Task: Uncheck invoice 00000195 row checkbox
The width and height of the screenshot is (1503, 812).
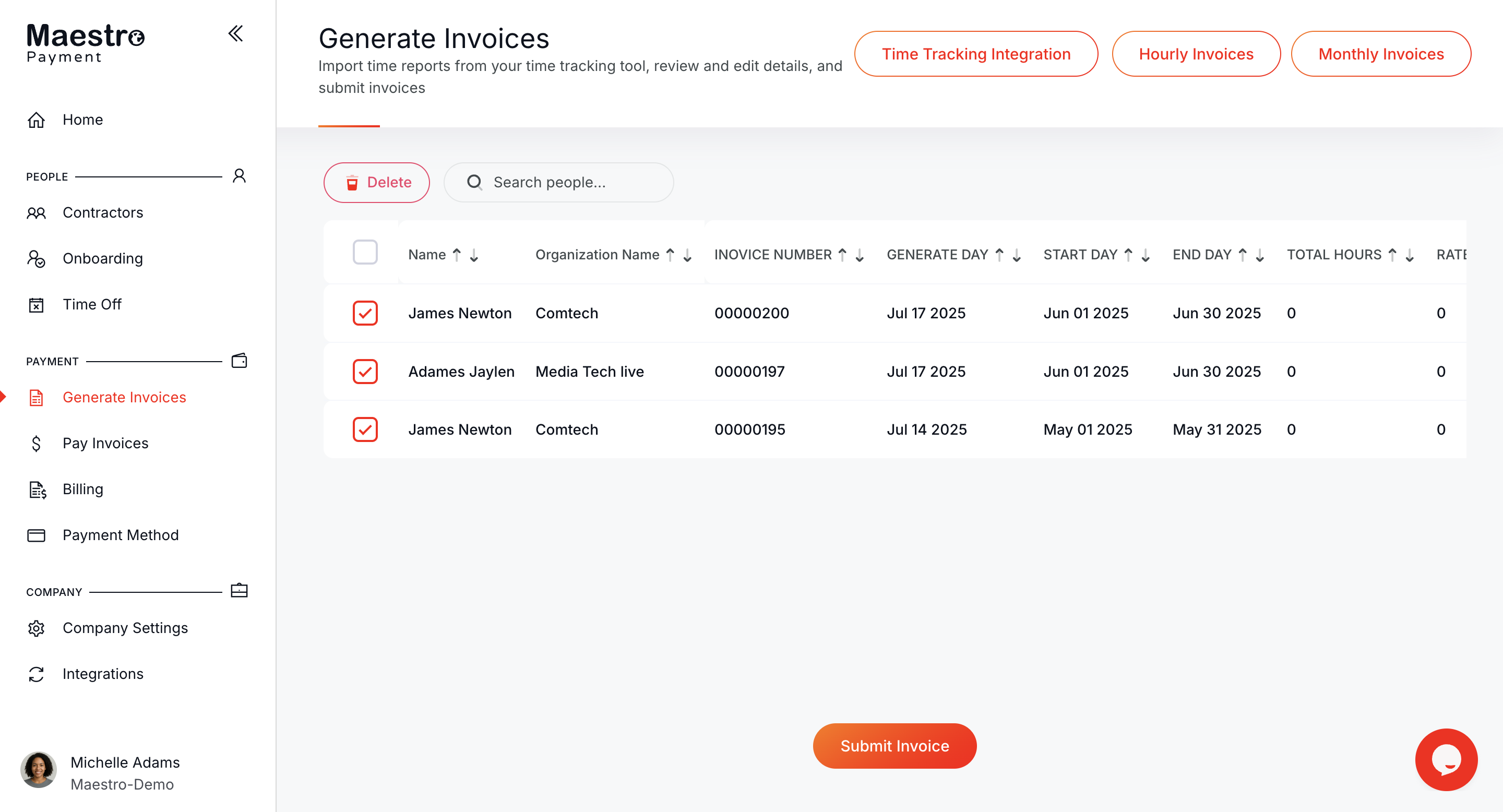Action: pyautogui.click(x=365, y=429)
